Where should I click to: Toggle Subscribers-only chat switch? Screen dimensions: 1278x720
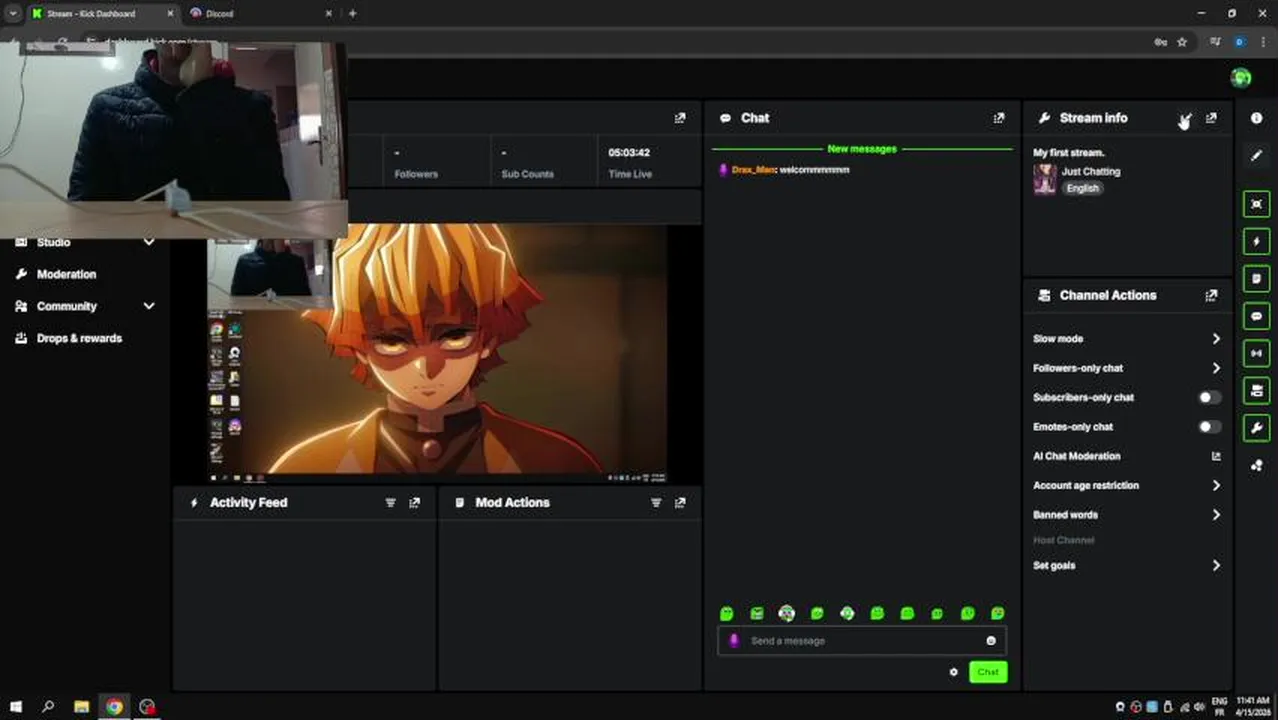pos(1209,397)
